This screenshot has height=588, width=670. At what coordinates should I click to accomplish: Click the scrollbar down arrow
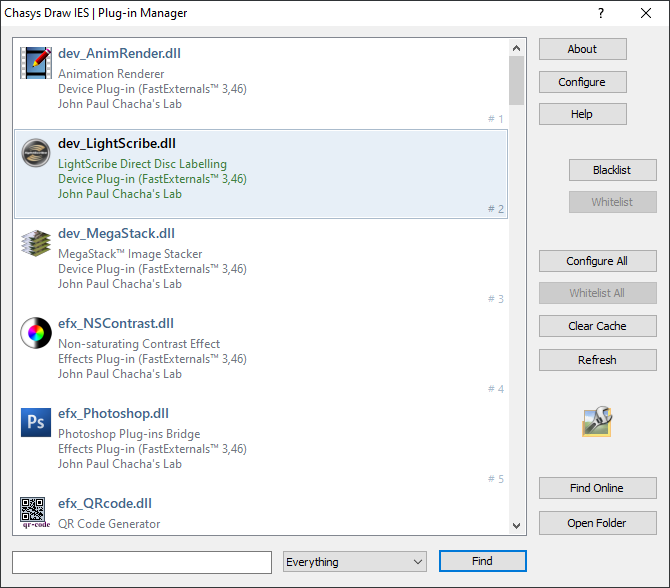[516, 526]
